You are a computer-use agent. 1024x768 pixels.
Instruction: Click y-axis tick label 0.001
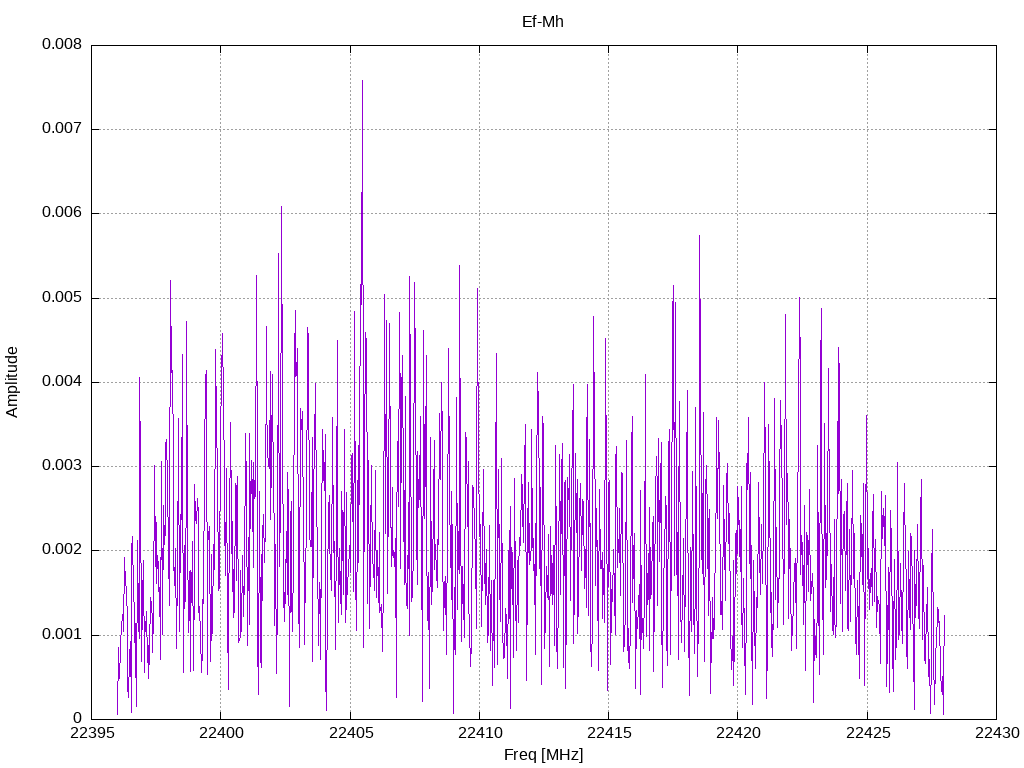pyautogui.click(x=62, y=634)
